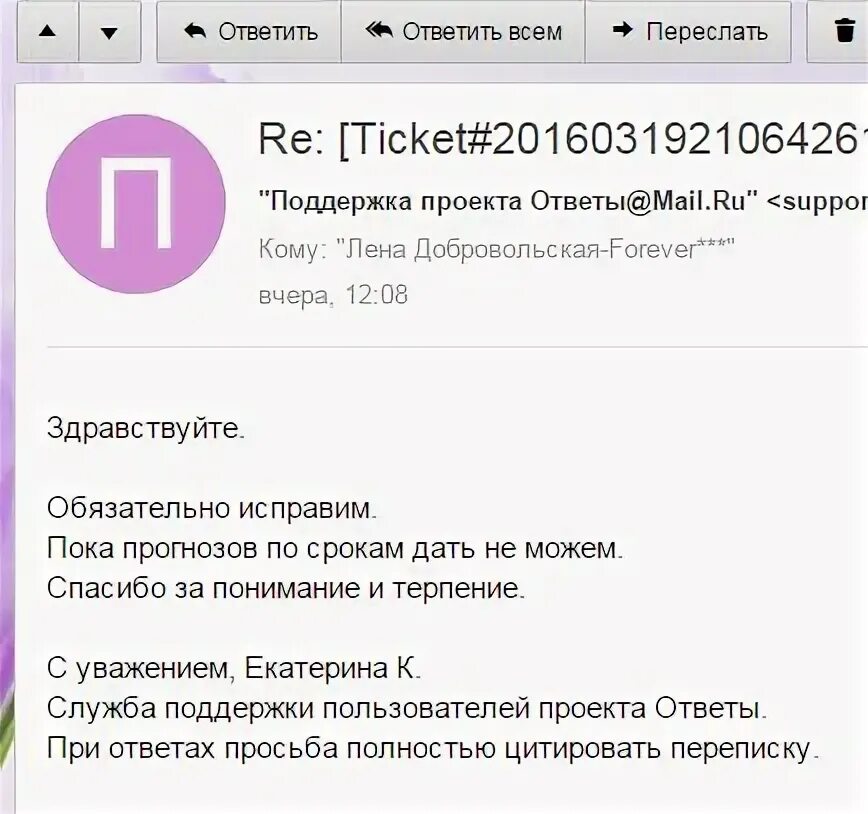
Task: Click the line Пока прогнозов по срокам
Action: (x=334, y=549)
